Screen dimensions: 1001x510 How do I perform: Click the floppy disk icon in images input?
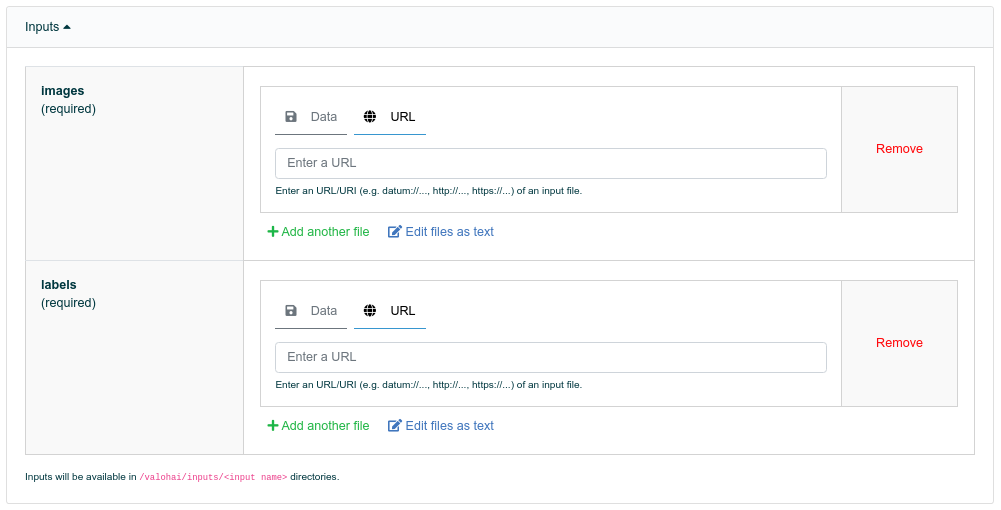tap(291, 117)
